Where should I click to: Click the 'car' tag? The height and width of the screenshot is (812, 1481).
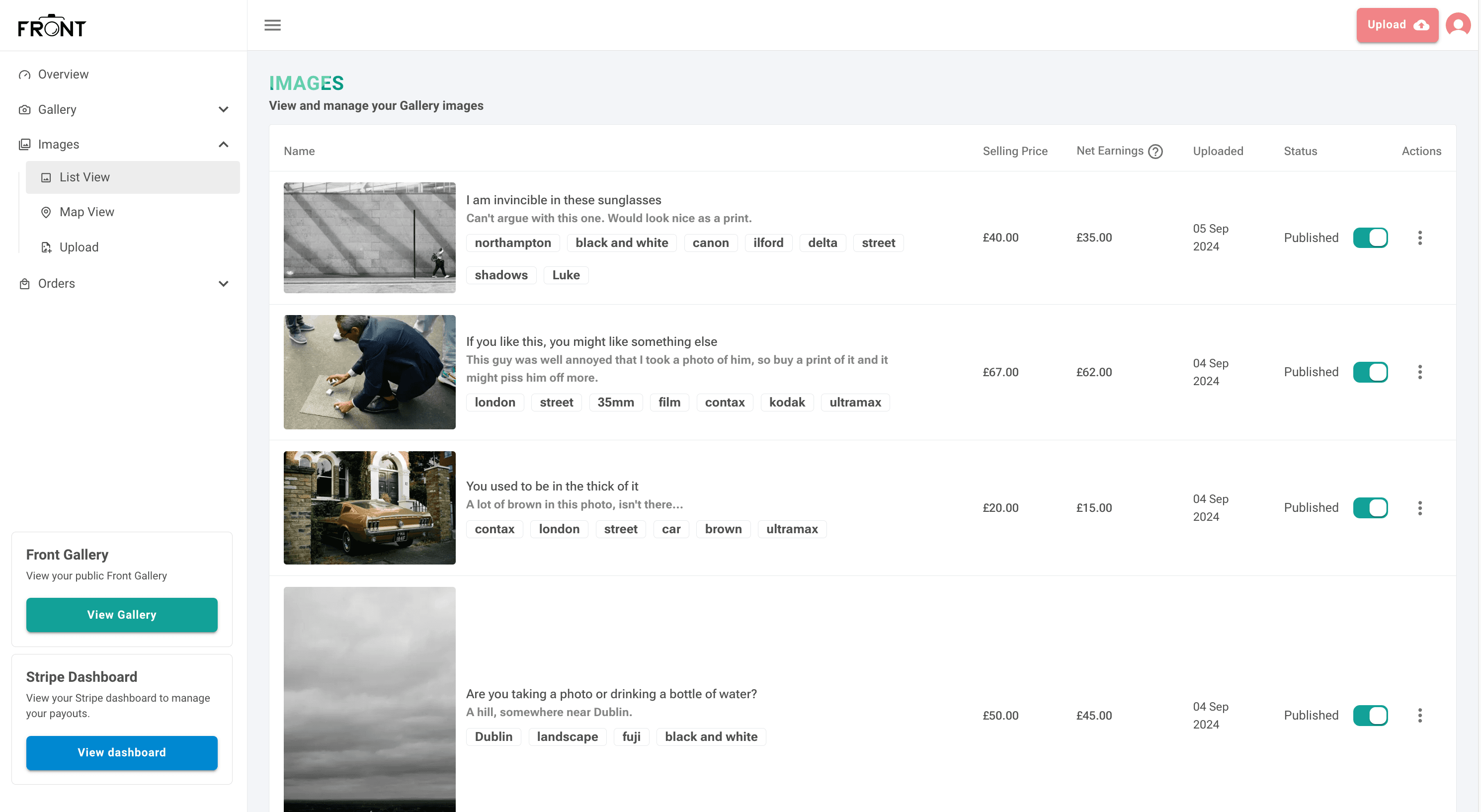pyautogui.click(x=671, y=529)
